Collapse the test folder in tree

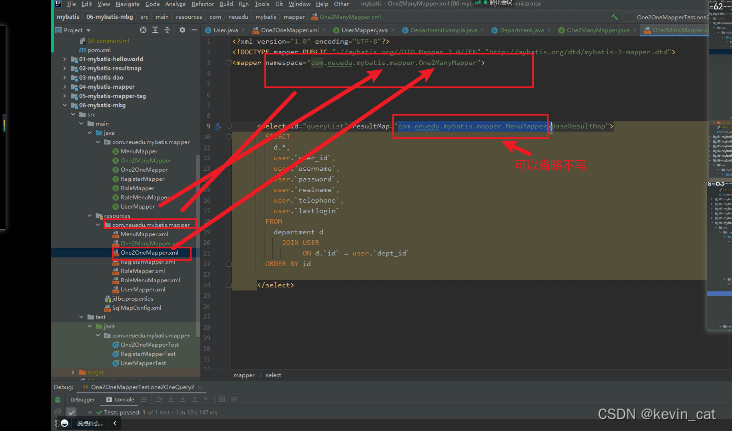point(81,317)
